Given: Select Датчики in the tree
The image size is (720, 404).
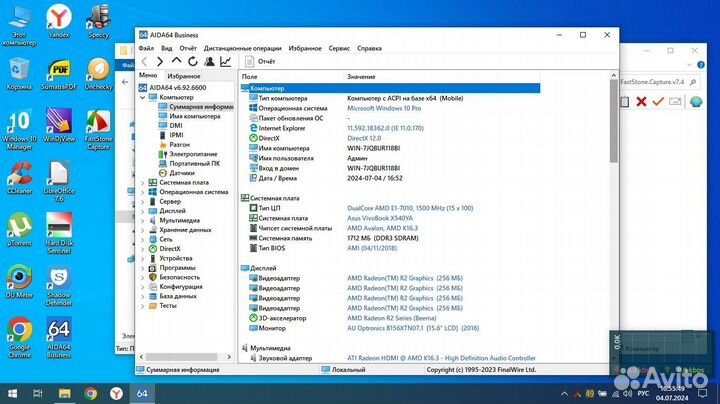Looking at the screenshot, I should pos(182,172).
